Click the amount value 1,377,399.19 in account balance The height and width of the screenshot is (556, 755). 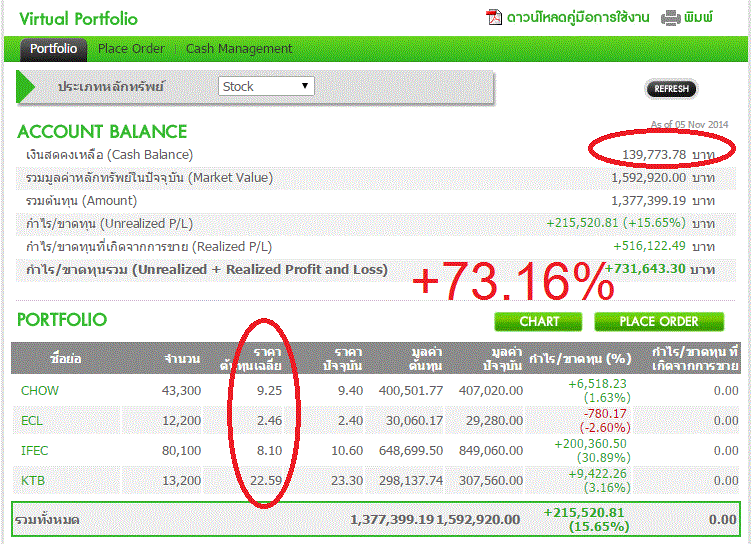coord(649,201)
